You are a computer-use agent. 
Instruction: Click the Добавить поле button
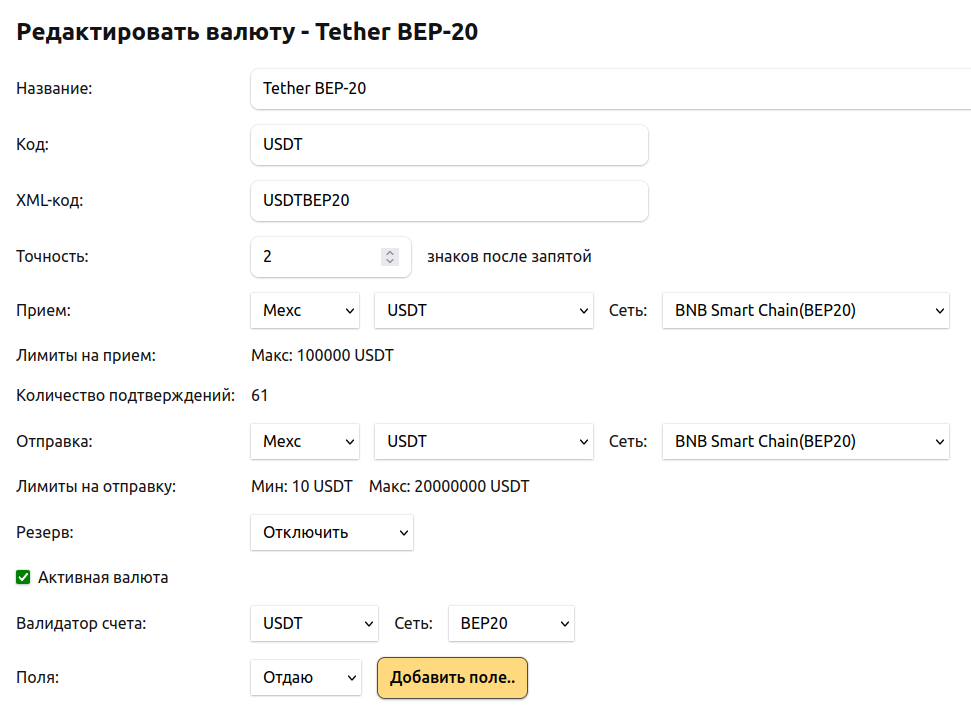[452, 678]
